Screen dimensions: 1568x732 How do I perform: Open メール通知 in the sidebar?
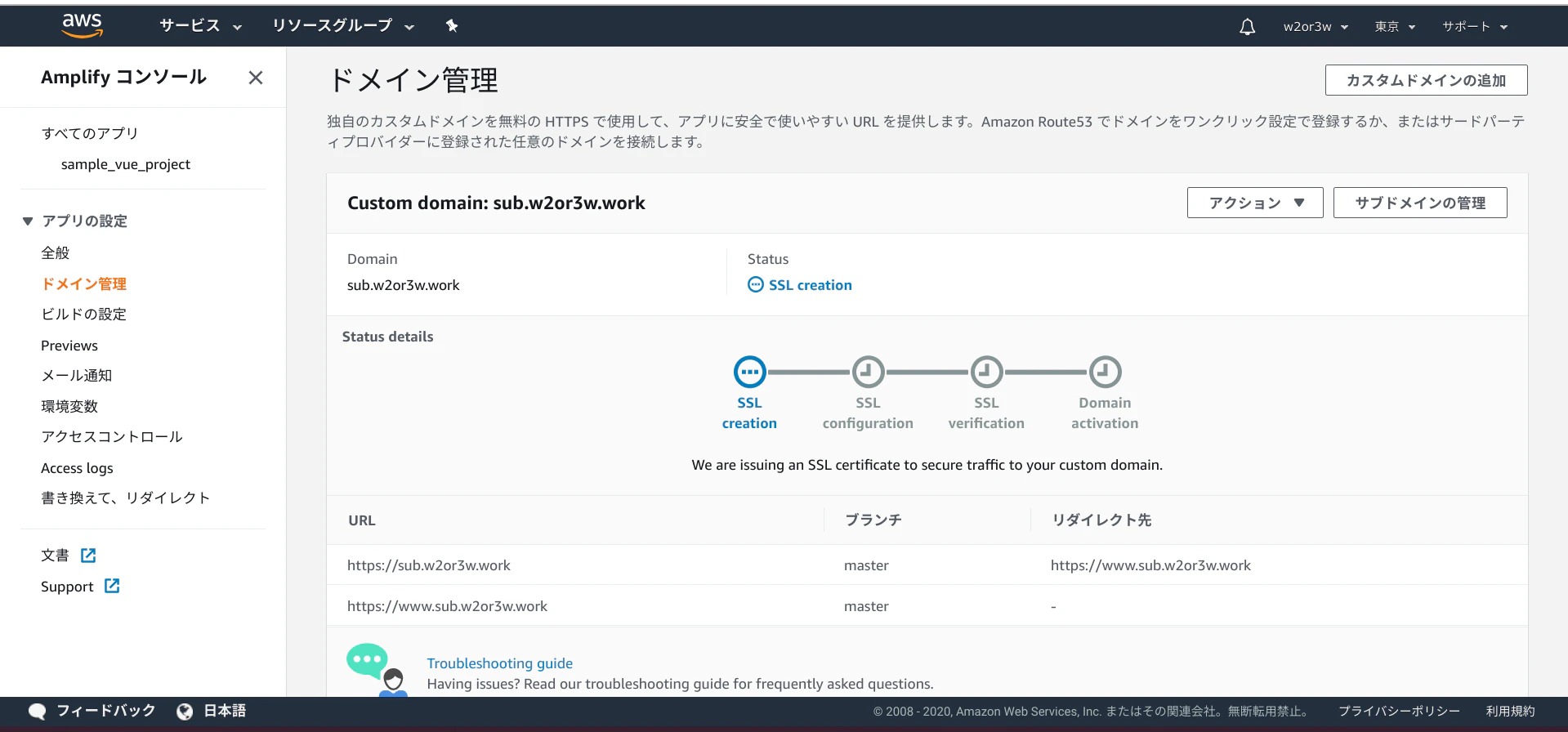click(77, 376)
